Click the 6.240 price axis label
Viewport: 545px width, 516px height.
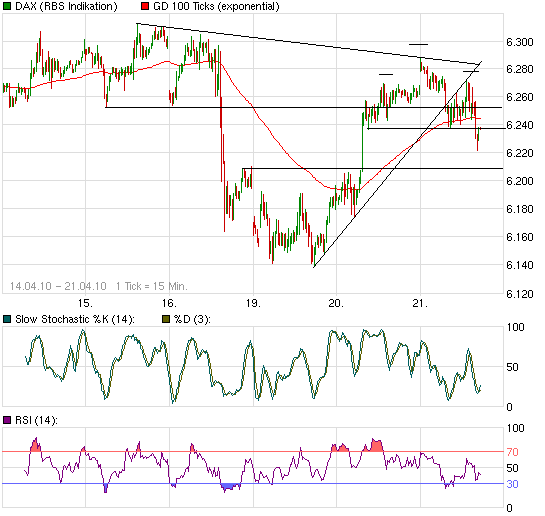coord(520,125)
